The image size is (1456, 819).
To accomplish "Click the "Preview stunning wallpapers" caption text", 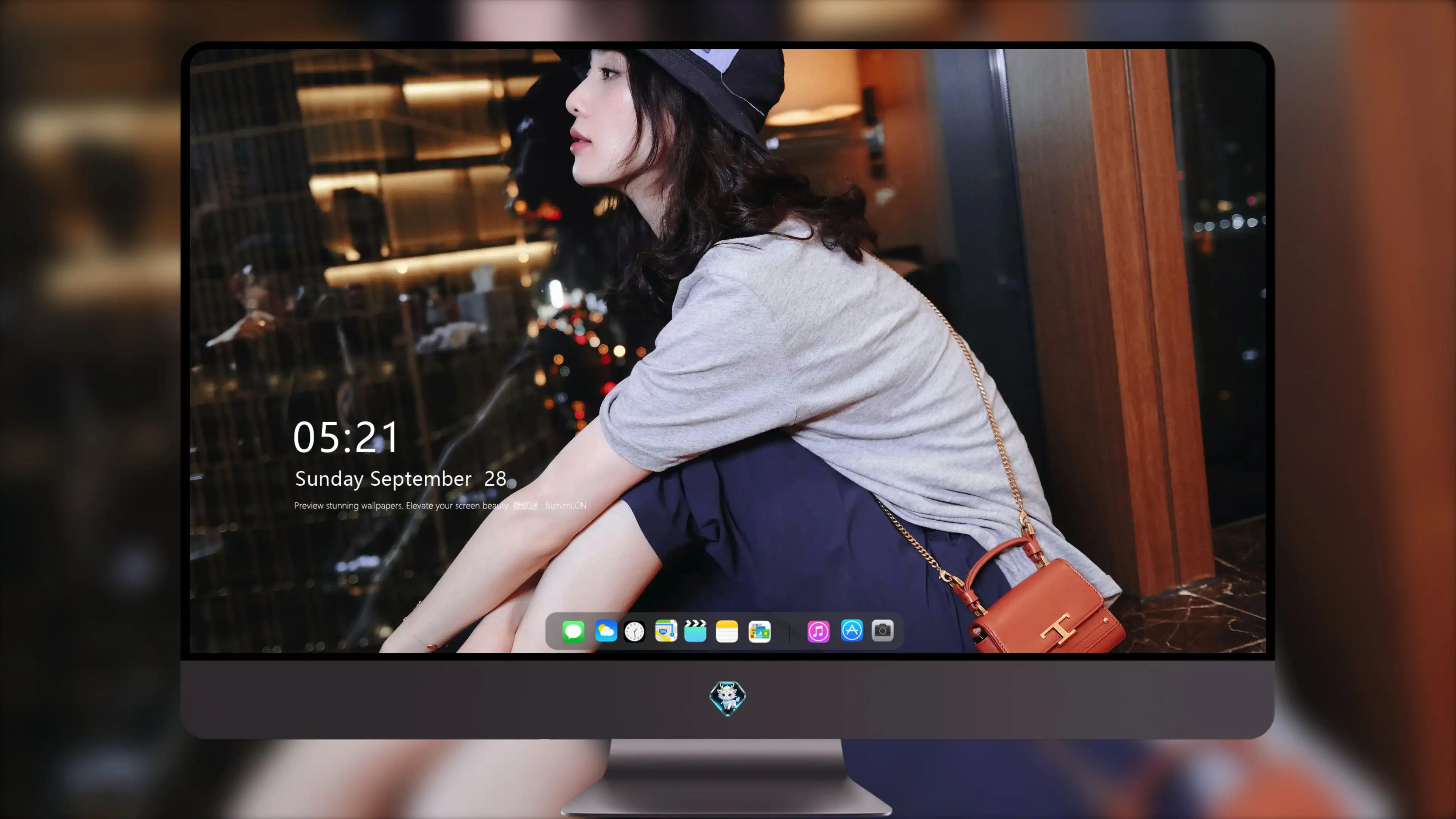I will click(x=440, y=505).
